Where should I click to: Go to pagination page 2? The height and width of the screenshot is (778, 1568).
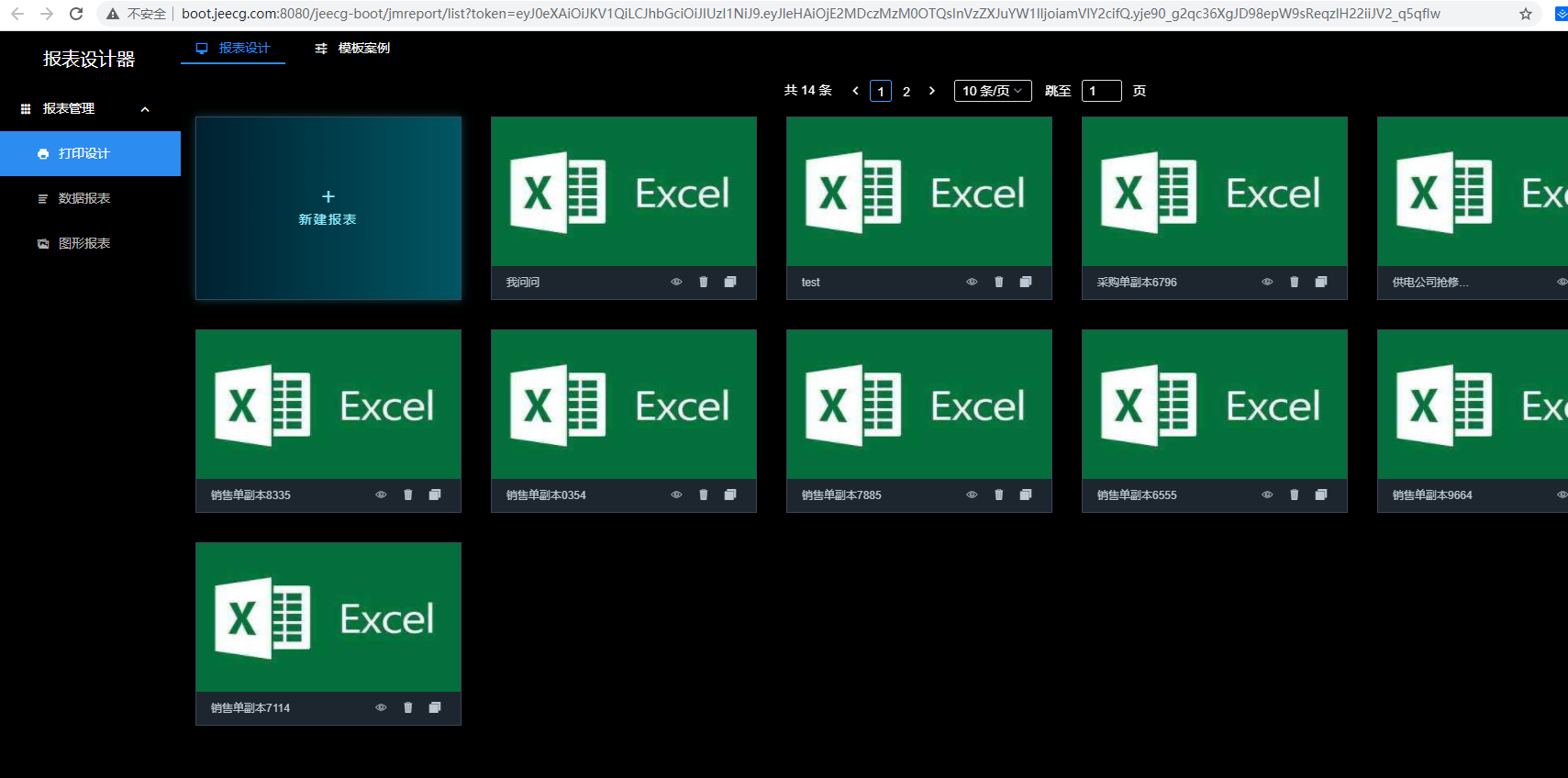[x=906, y=91]
